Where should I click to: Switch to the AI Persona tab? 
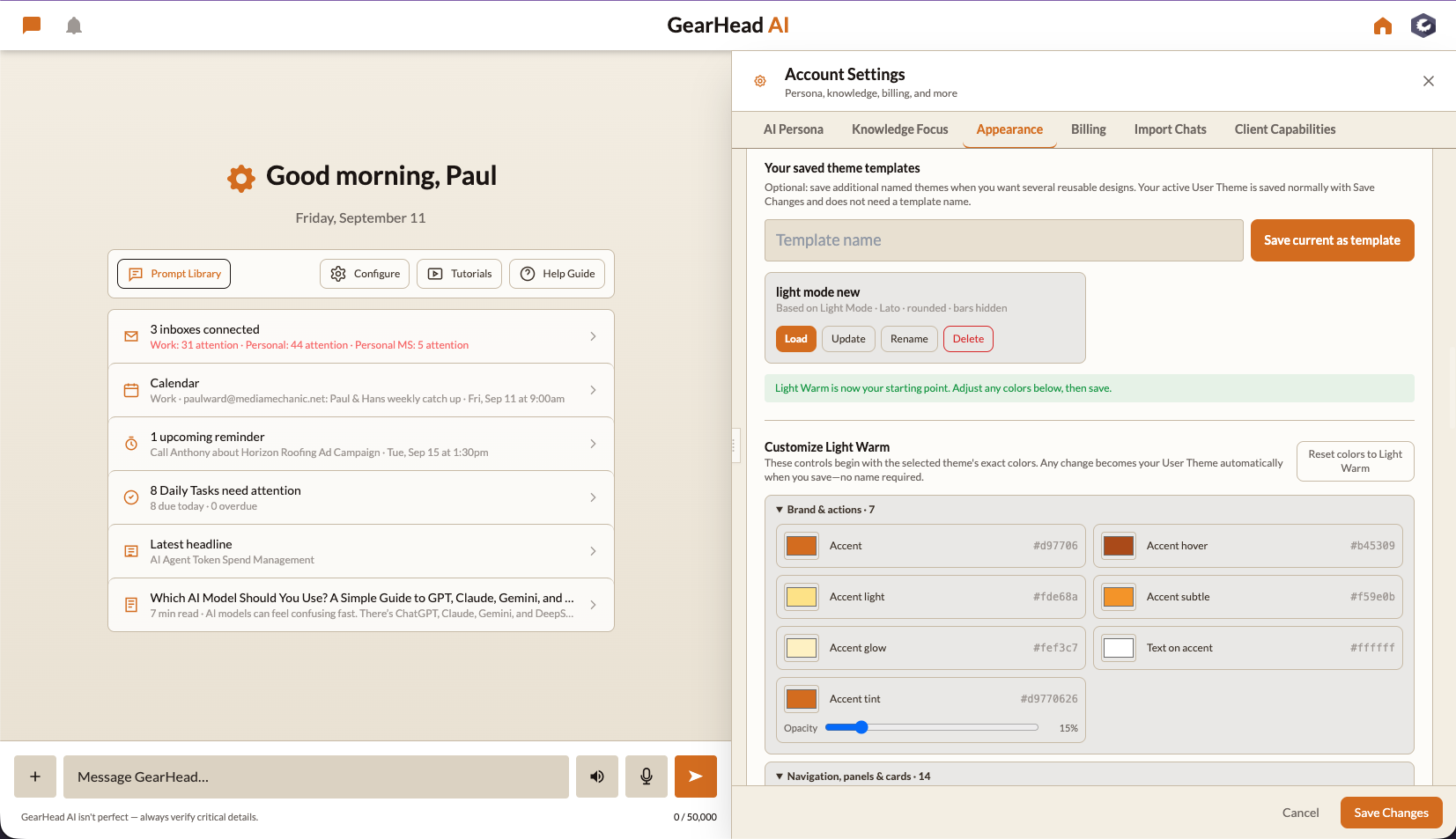tap(794, 129)
